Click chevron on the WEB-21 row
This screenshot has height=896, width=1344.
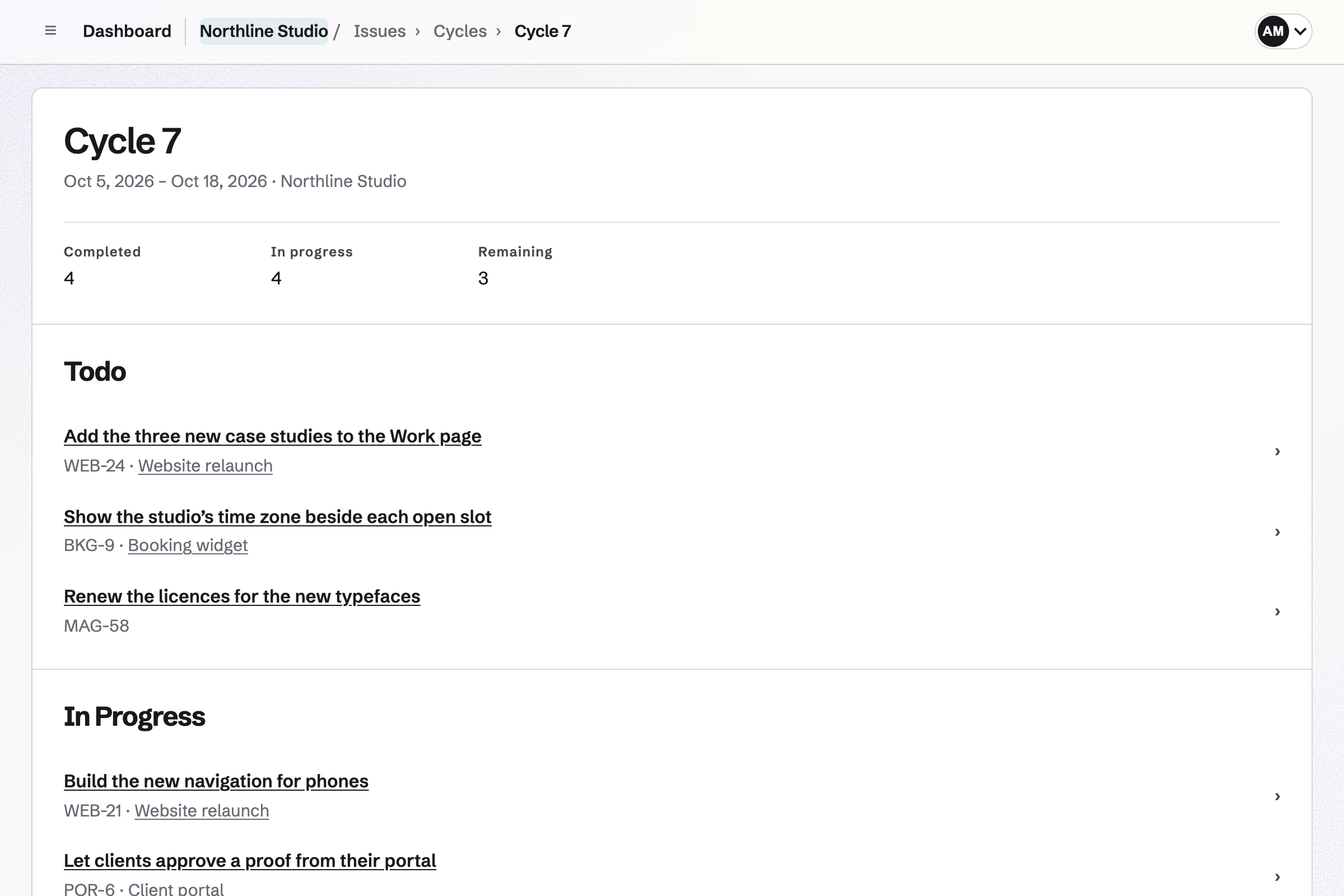(1277, 796)
